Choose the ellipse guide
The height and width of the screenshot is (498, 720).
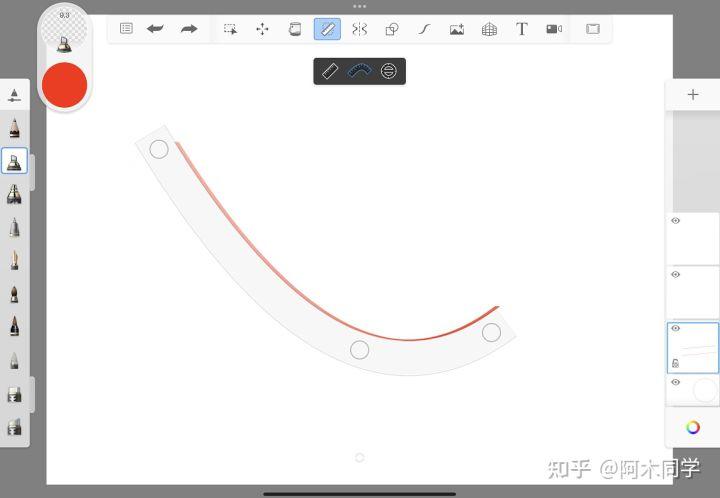coord(389,71)
